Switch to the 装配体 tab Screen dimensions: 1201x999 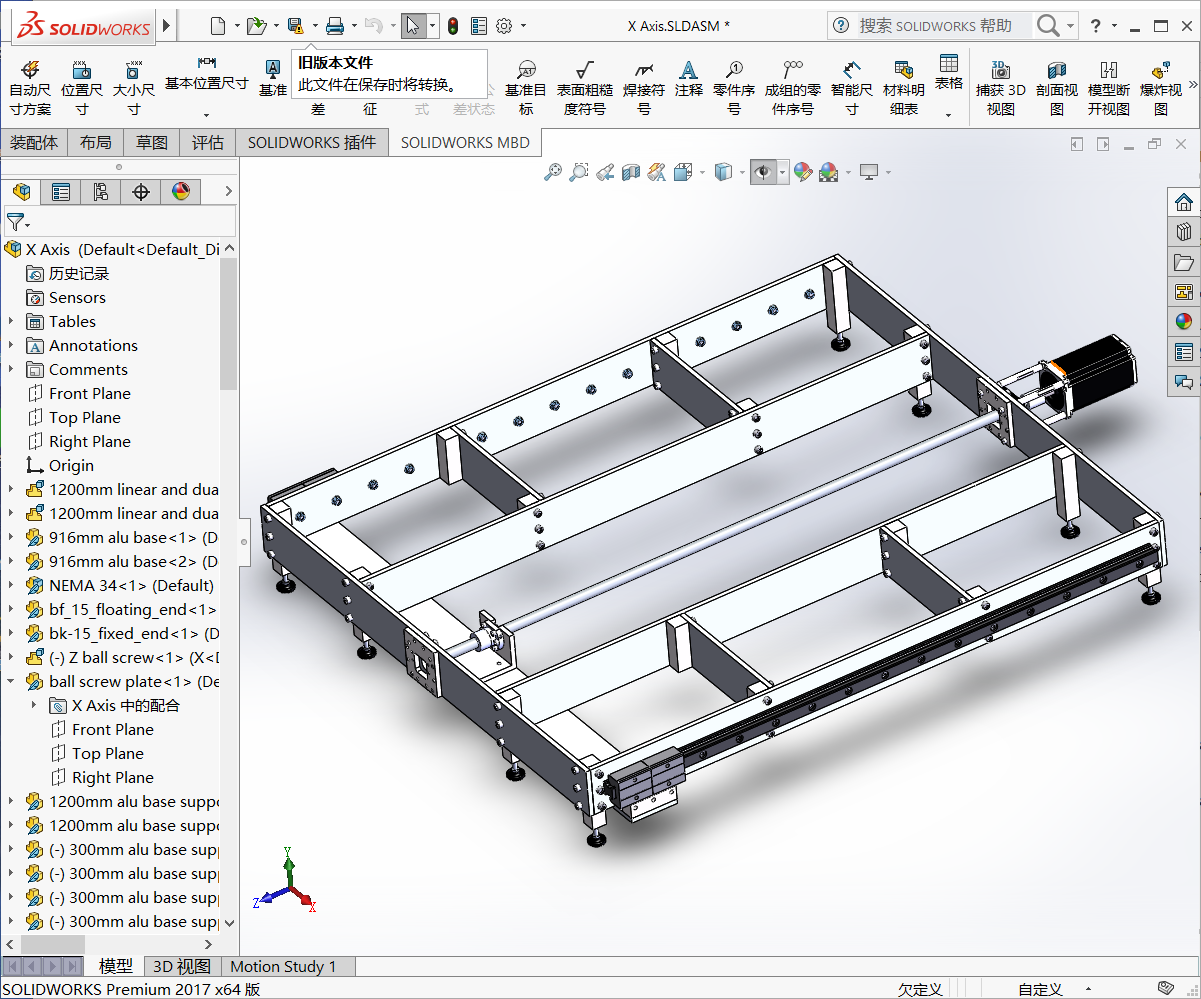coord(34,143)
